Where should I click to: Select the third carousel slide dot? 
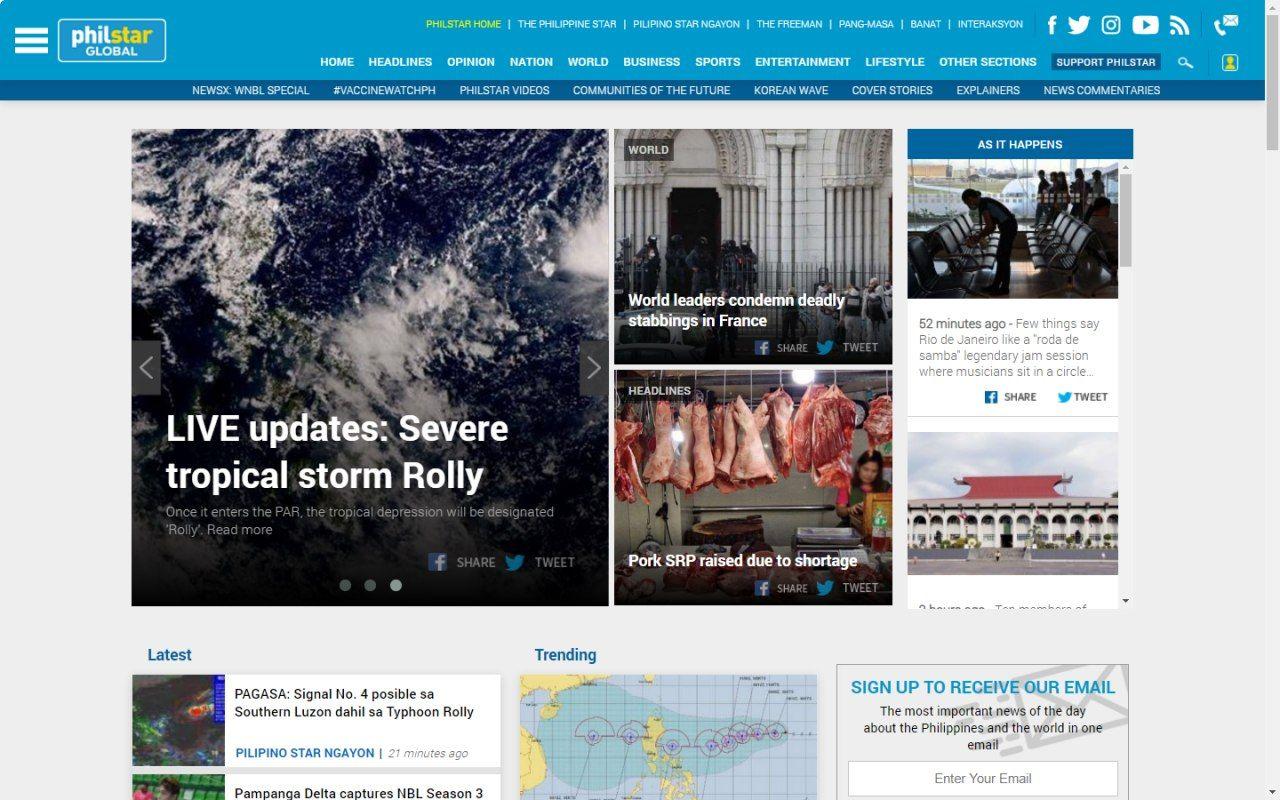coord(396,585)
